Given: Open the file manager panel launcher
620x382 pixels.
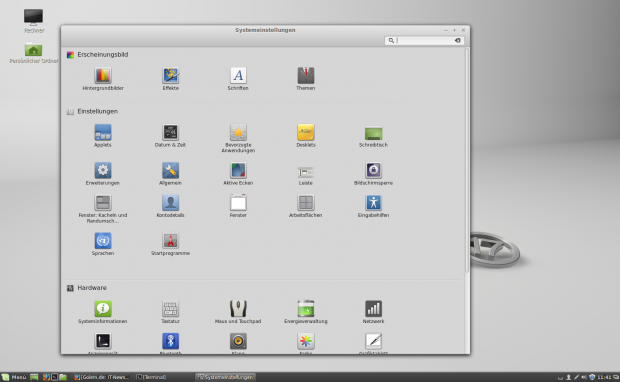Looking at the screenshot, I should click(x=63, y=377).
